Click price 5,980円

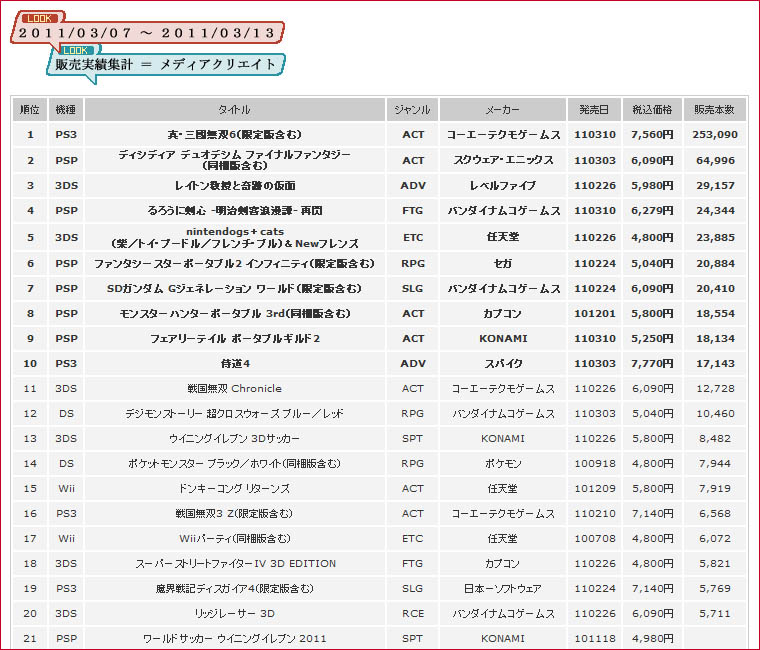[x=652, y=186]
